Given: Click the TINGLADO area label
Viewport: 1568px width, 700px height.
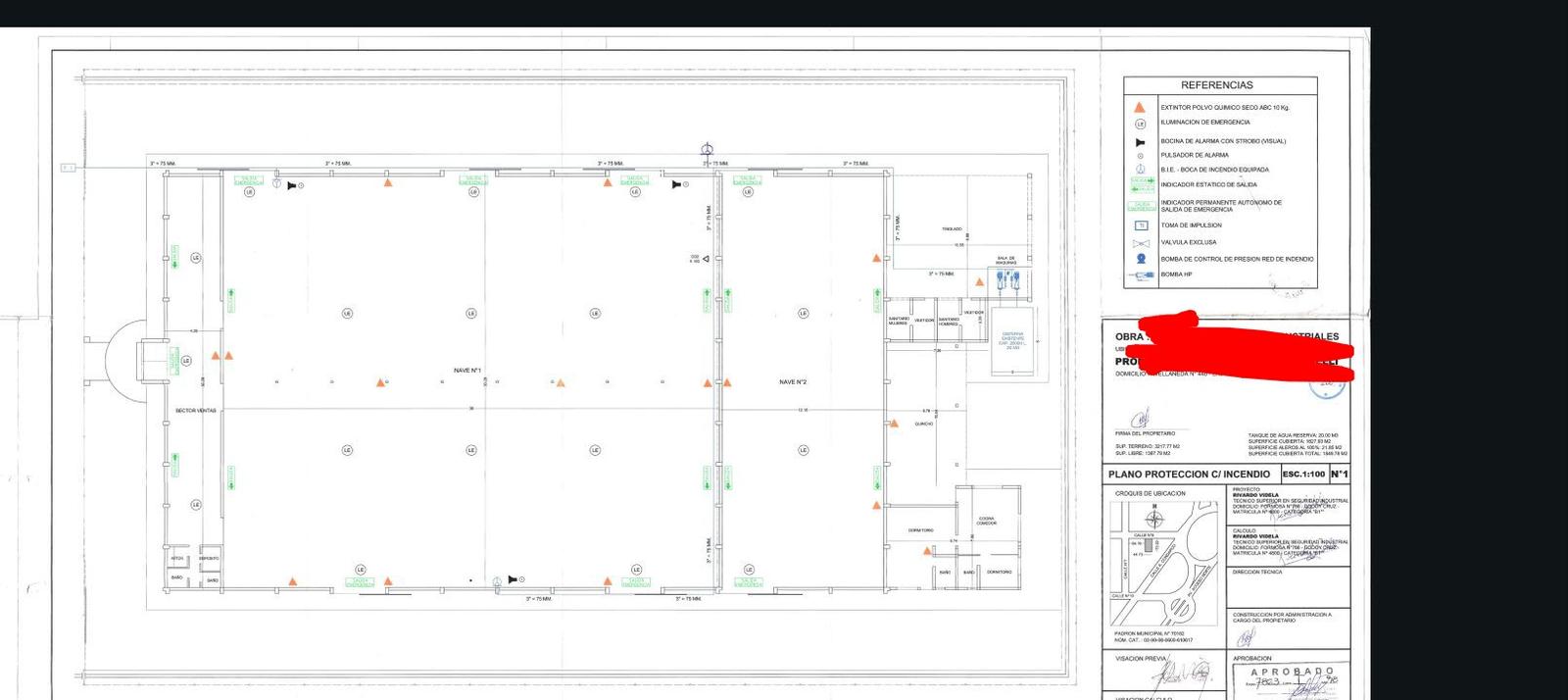Looking at the screenshot, I should [952, 229].
